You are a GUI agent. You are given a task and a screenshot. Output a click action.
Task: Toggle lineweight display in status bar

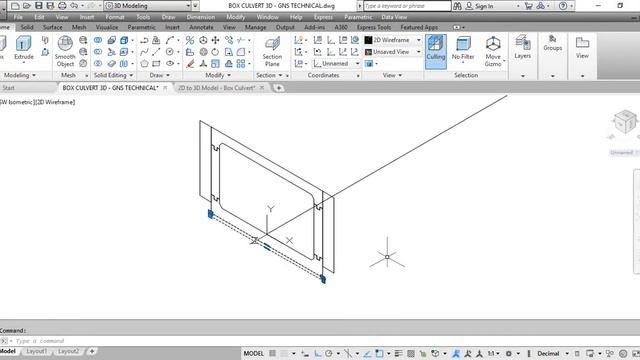(399, 353)
